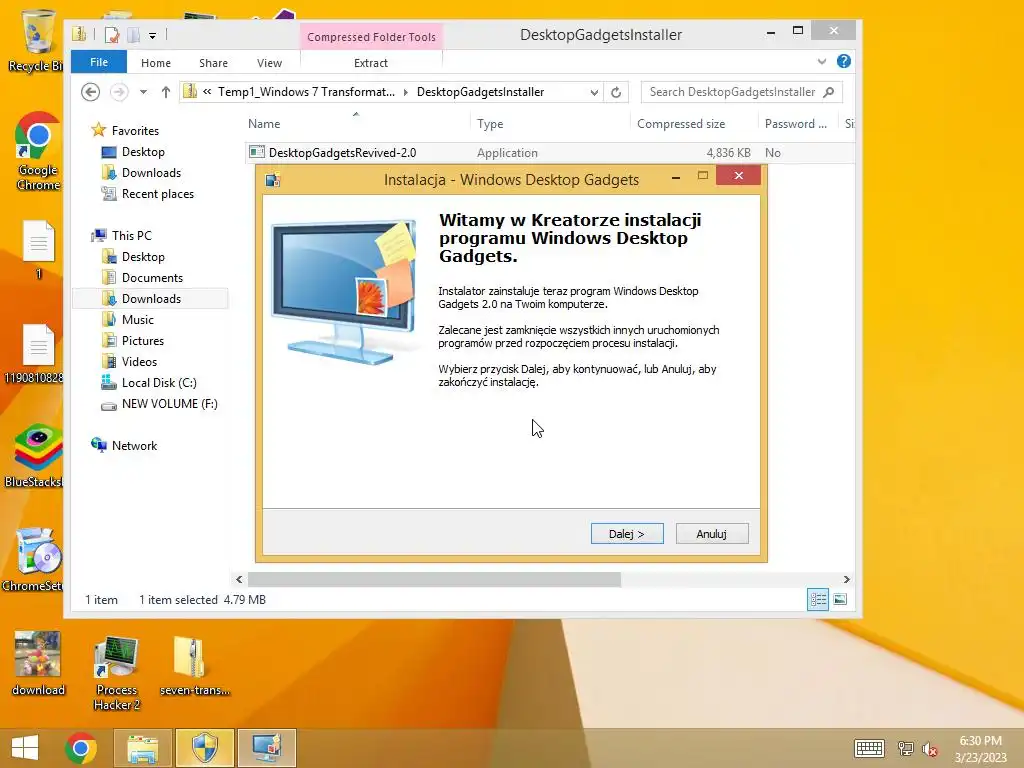Click the Search DesktopGadgetsInstaller field
The width and height of the screenshot is (1024, 768).
tap(741, 92)
